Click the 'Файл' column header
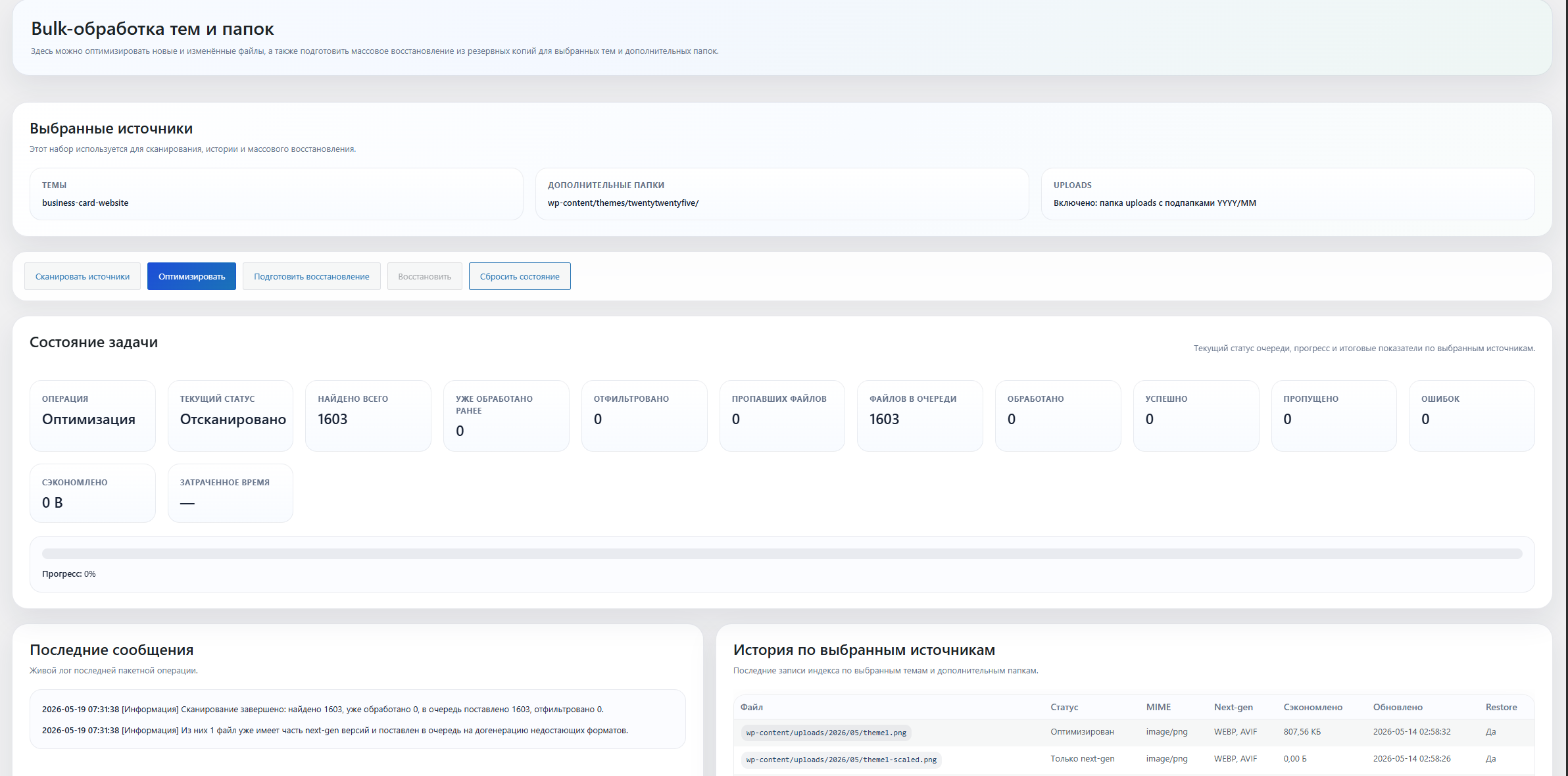Viewport: 1568px width, 776px height. 752,707
